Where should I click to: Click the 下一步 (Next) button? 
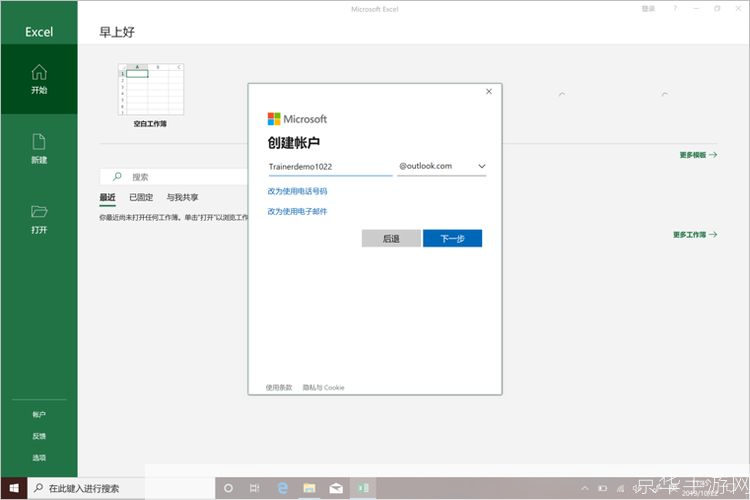[452, 238]
